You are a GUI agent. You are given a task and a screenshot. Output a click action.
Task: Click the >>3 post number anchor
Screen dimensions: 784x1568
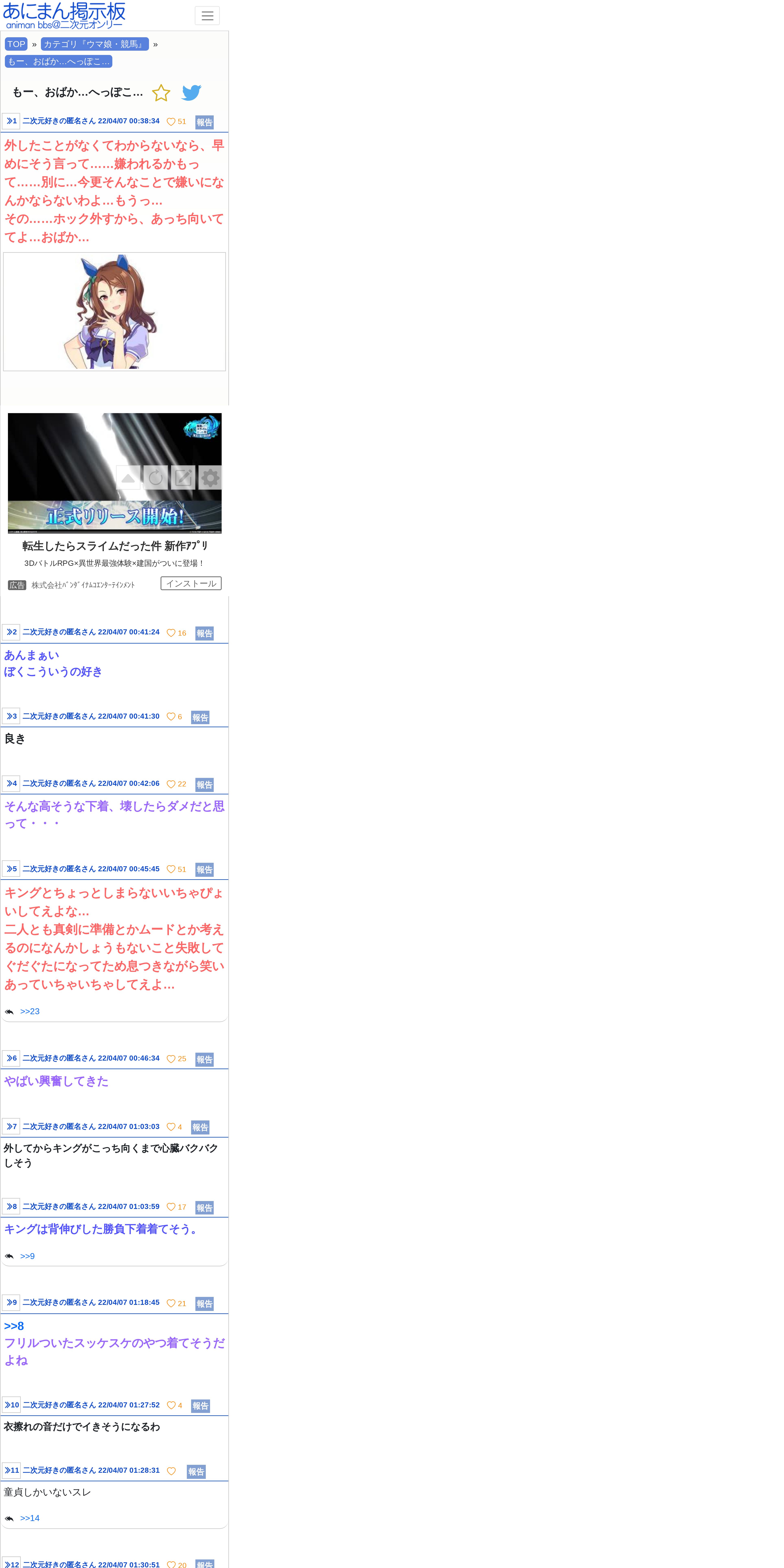tap(11, 716)
